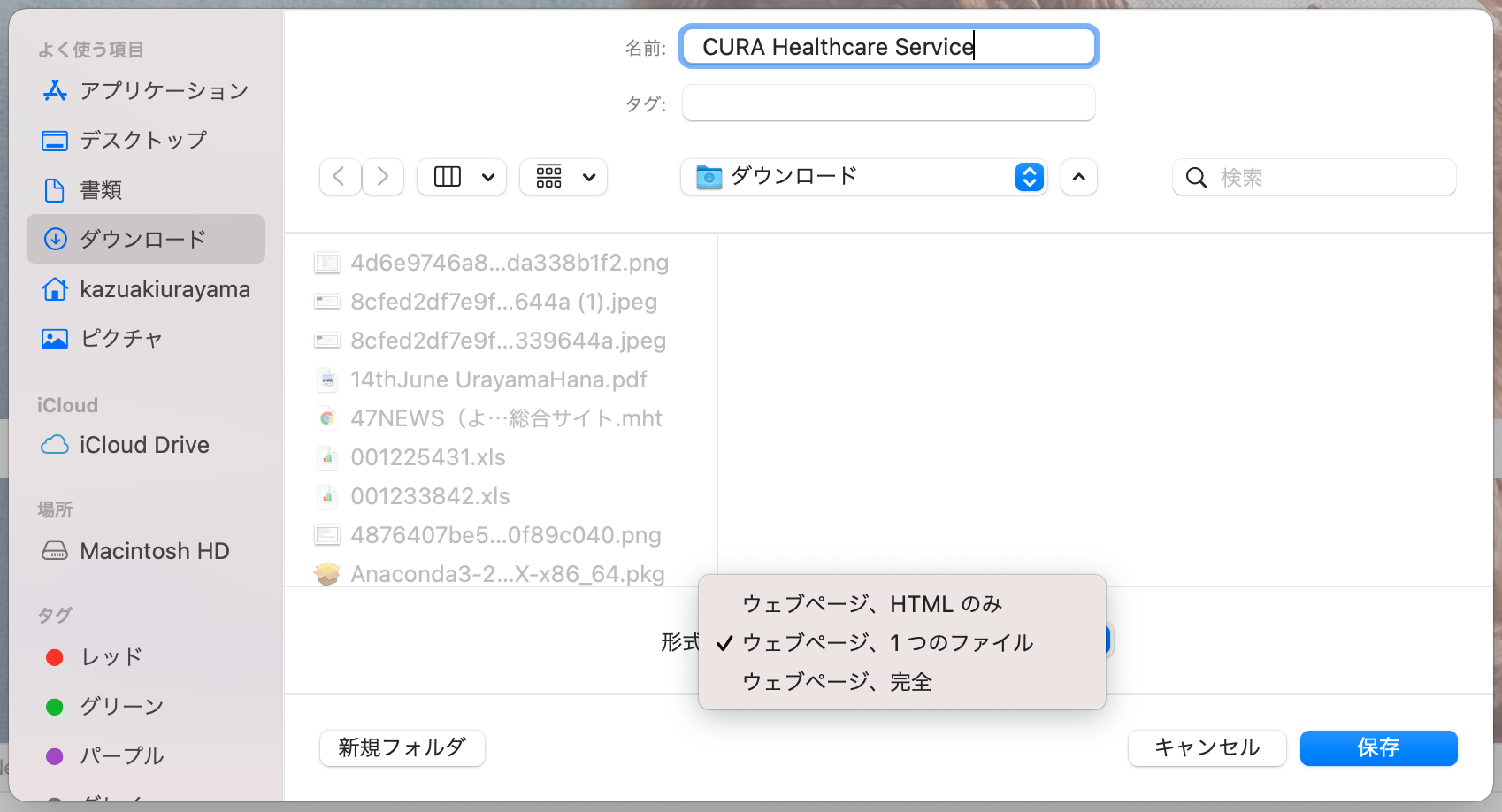Navigate back with the left arrow

340,177
